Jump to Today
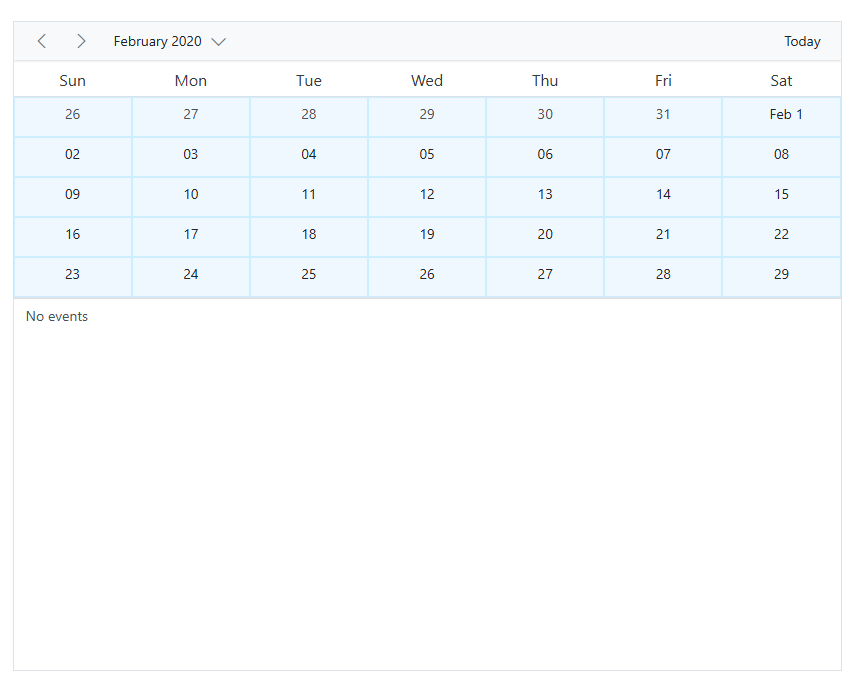Screen dimensions: 856x695 click(802, 41)
